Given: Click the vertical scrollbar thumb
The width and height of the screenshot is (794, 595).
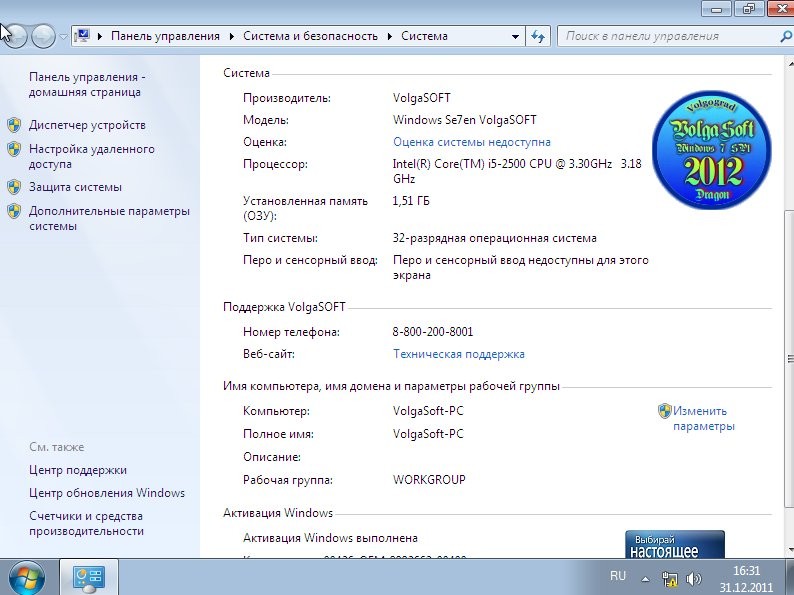Looking at the screenshot, I should 790,358.
